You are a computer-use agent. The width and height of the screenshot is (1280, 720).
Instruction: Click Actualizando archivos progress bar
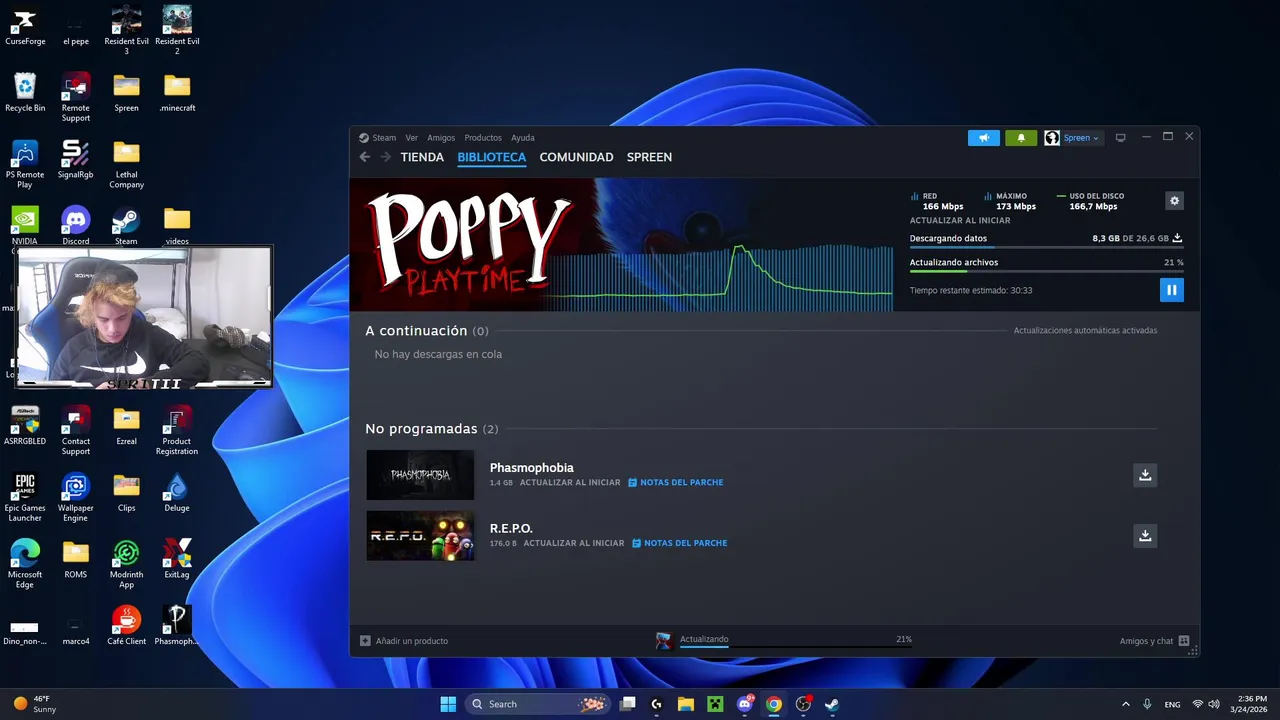pos(1046,271)
